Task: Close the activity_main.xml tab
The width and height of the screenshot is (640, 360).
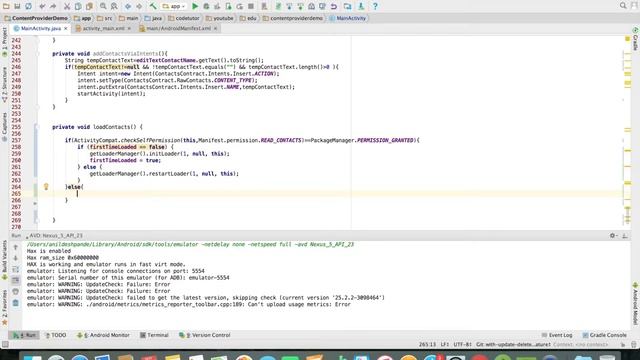Action: coord(129,29)
